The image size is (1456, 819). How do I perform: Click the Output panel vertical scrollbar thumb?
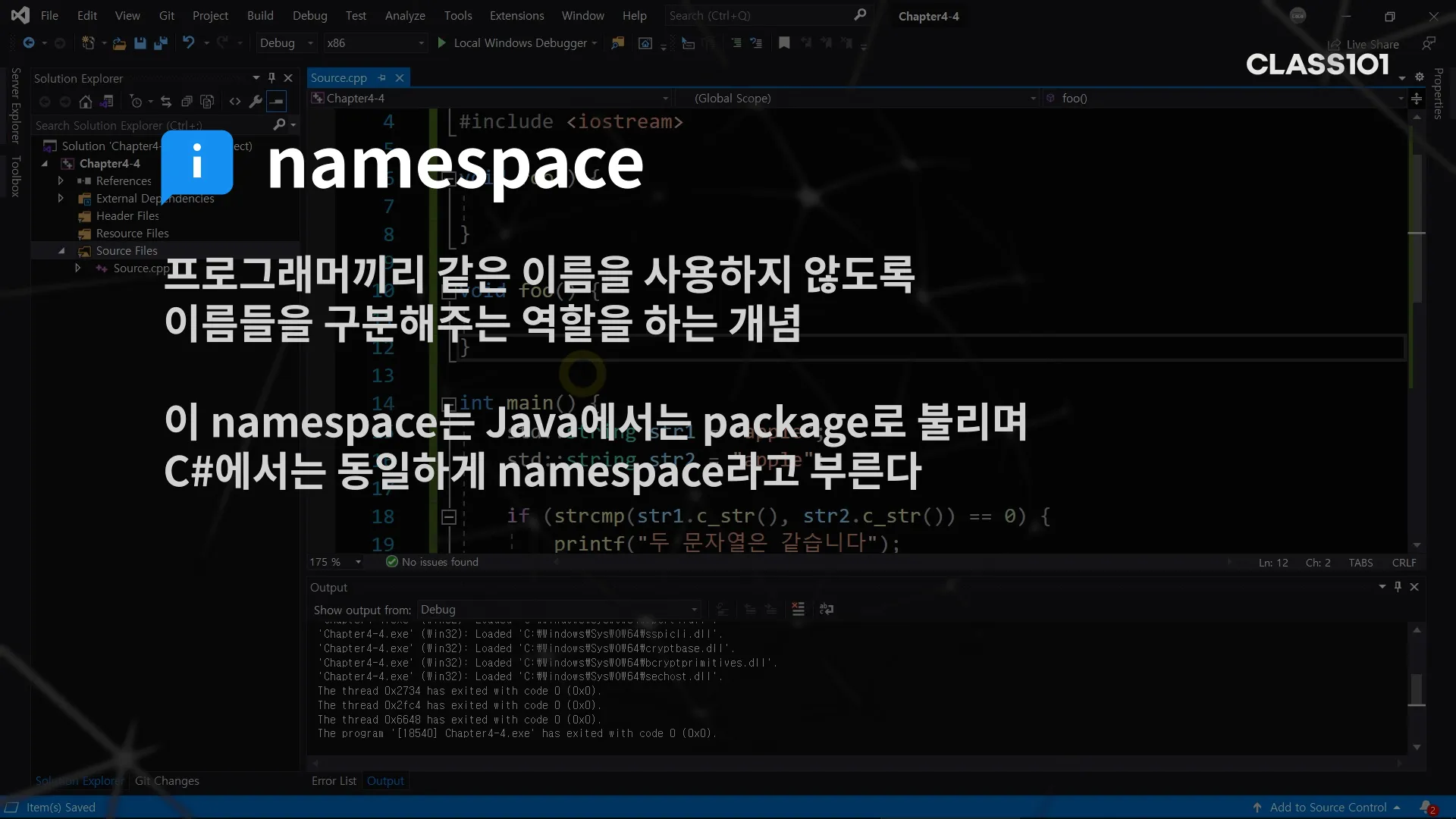point(1416,689)
